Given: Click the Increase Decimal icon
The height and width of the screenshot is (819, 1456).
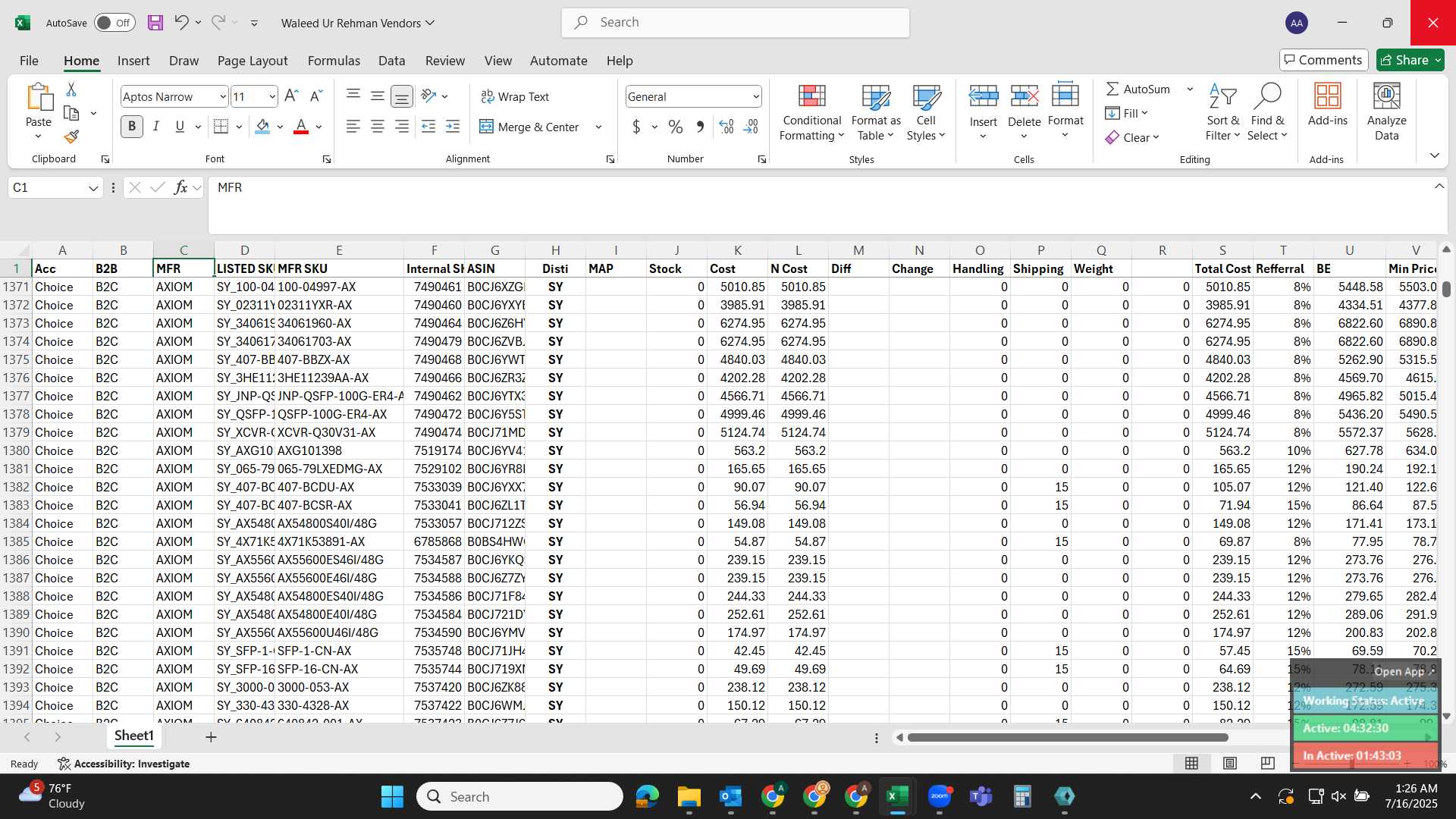Looking at the screenshot, I should (726, 127).
